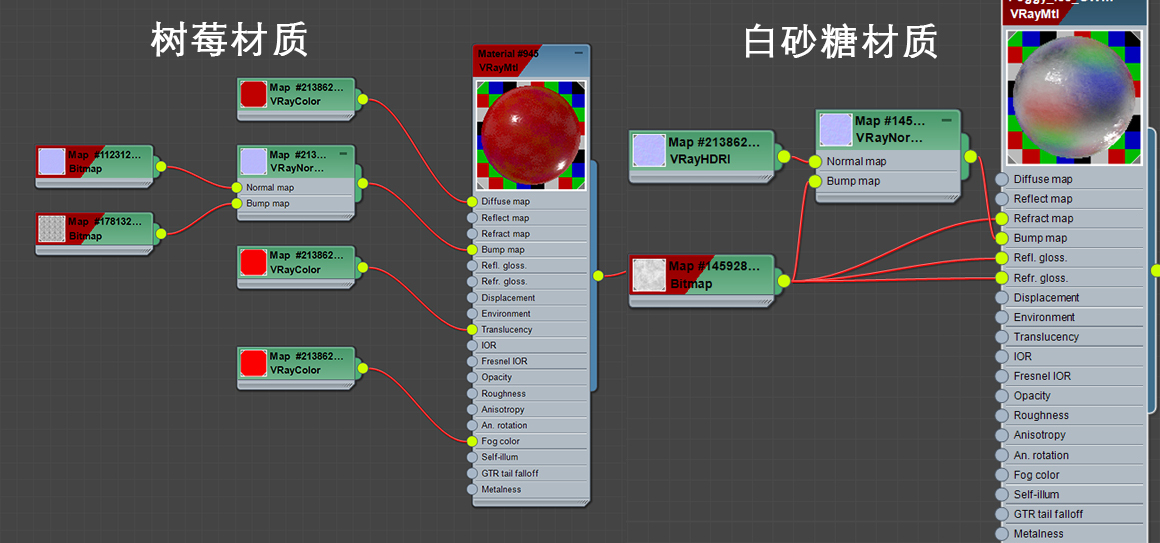Click Translucency socket on Material #945
Viewport: 1160px width, 543px height.
[x=472, y=329]
